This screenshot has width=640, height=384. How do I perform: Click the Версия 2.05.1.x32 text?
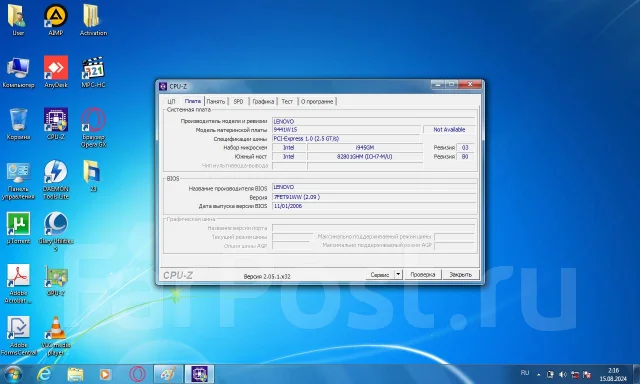point(267,276)
